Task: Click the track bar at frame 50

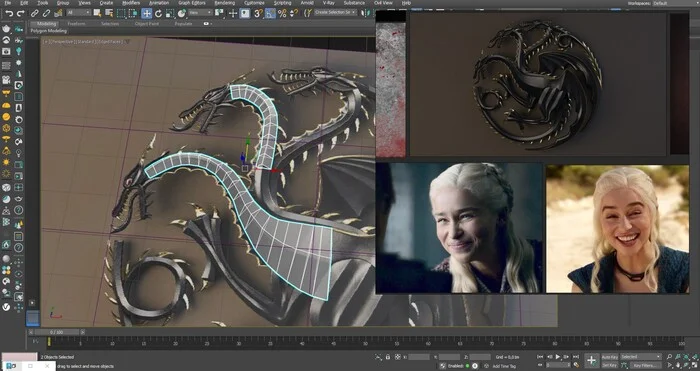Action: point(365,342)
